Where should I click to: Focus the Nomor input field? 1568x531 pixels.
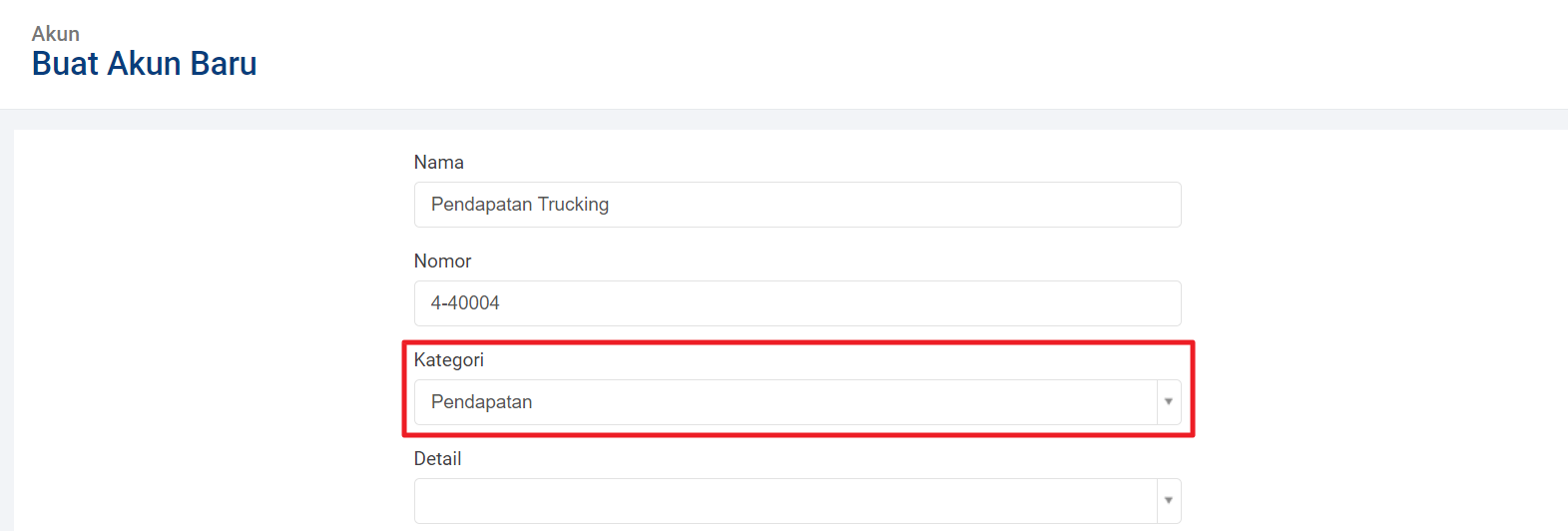pos(796,303)
